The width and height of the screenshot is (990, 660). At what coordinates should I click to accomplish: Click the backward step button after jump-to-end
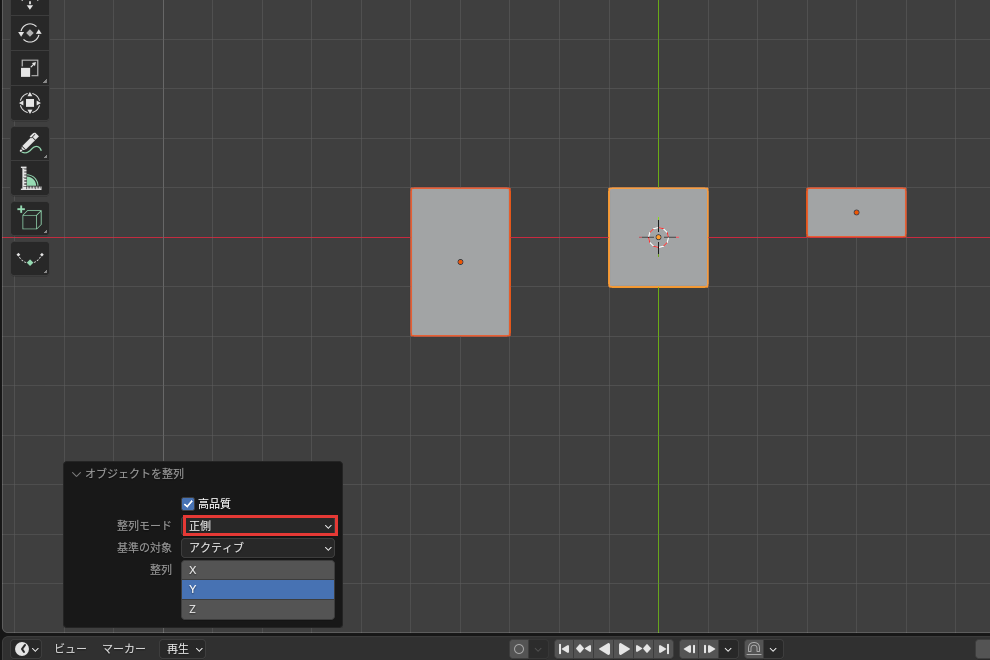point(689,649)
